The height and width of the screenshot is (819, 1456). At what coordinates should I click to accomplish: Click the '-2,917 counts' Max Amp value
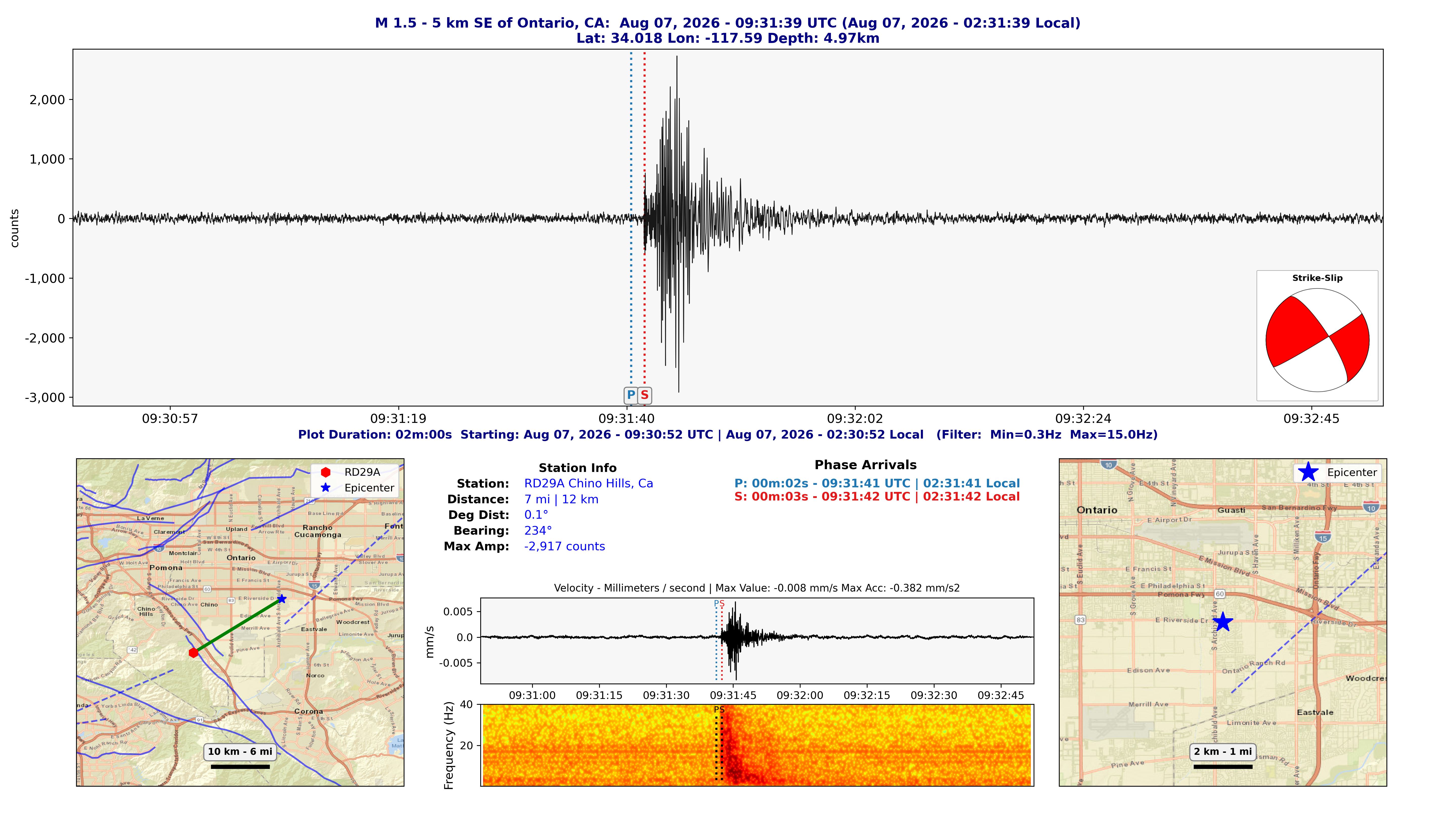(x=565, y=547)
